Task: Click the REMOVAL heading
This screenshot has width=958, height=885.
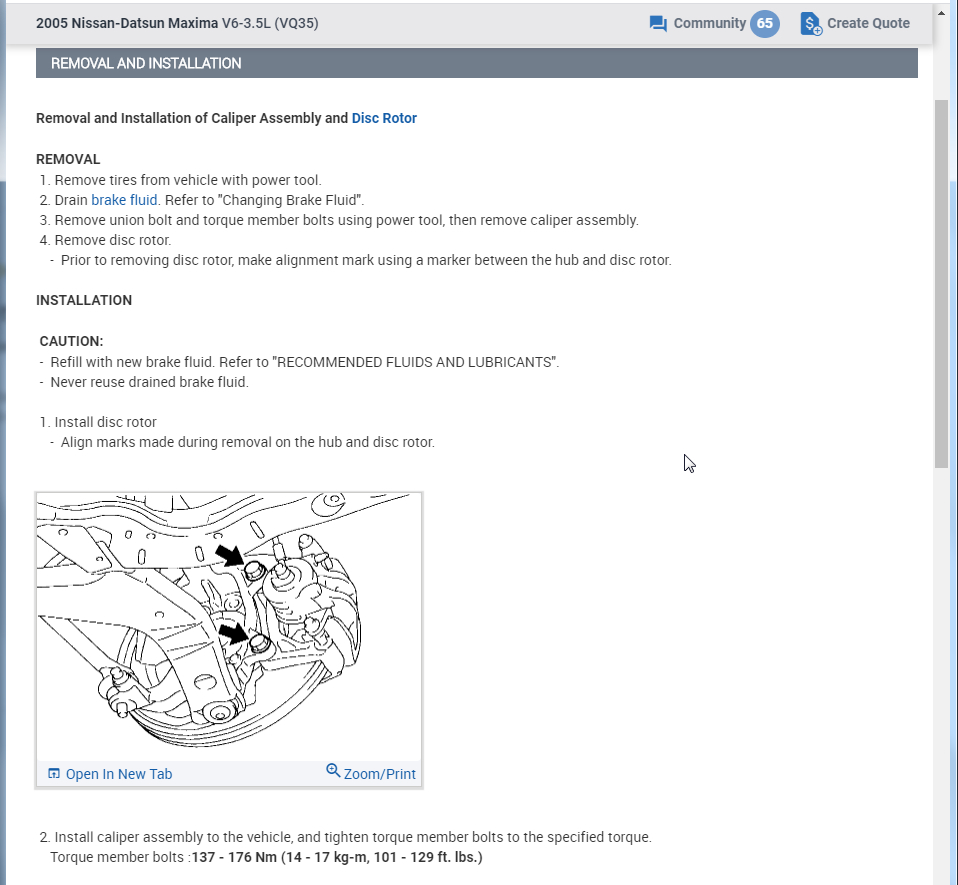Action: (68, 159)
